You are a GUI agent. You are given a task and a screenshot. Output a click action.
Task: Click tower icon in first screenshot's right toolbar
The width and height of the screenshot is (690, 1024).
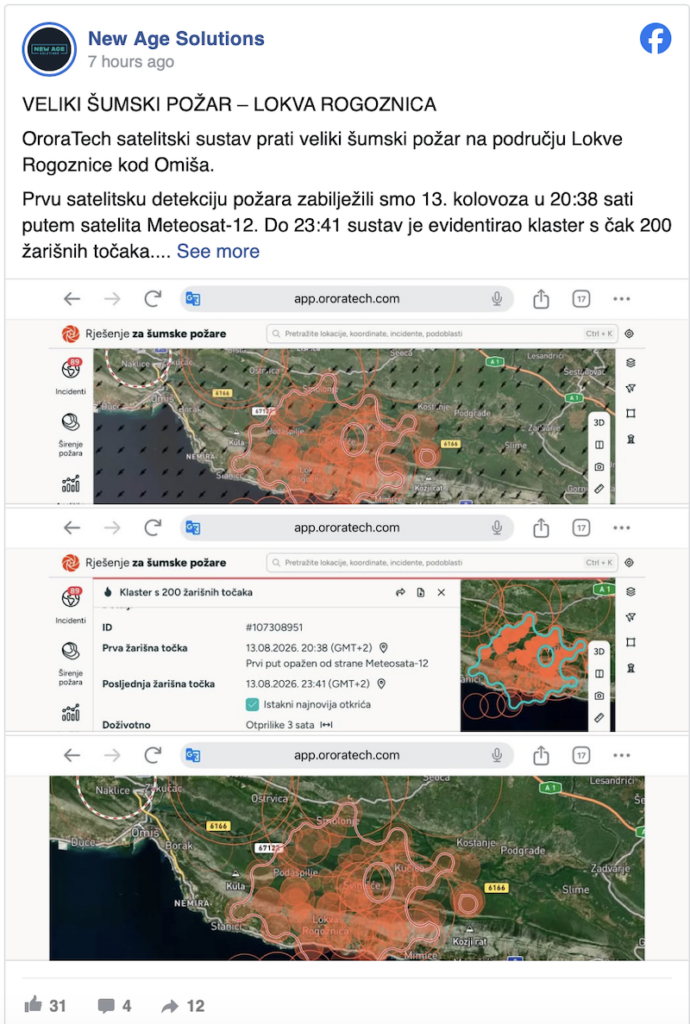(631, 439)
